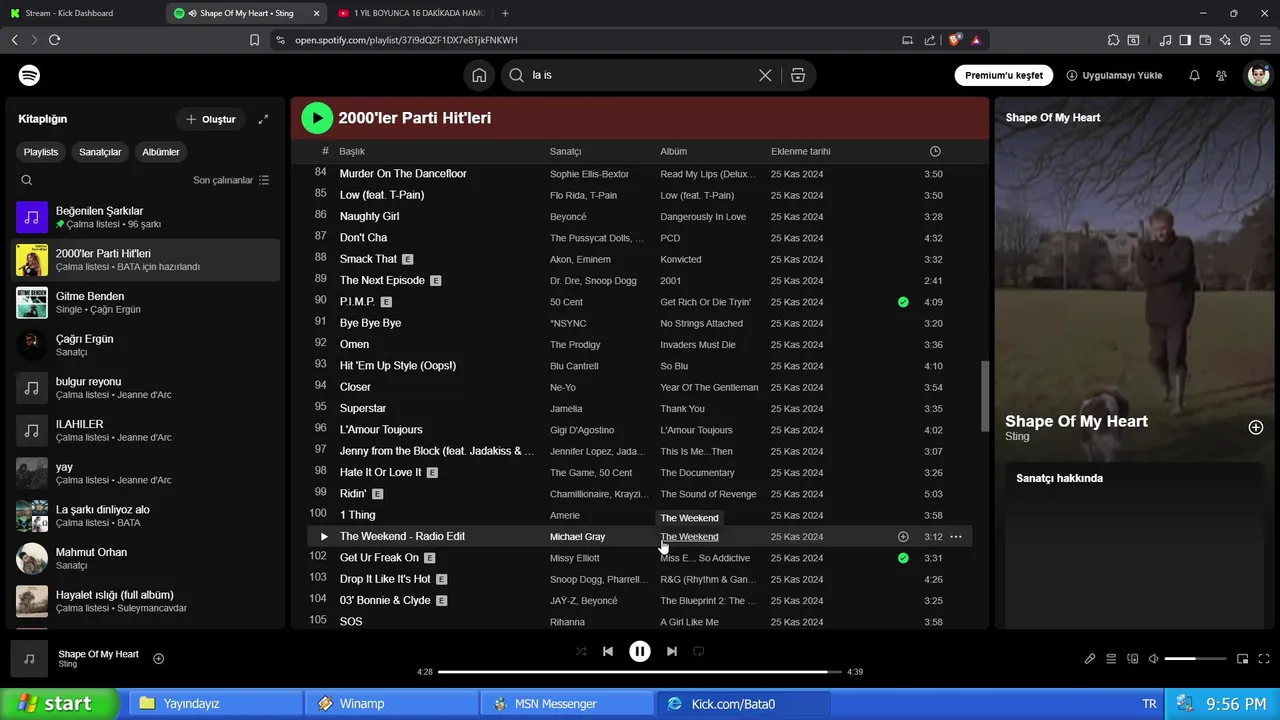Open notifications bell icon

click(x=1194, y=75)
